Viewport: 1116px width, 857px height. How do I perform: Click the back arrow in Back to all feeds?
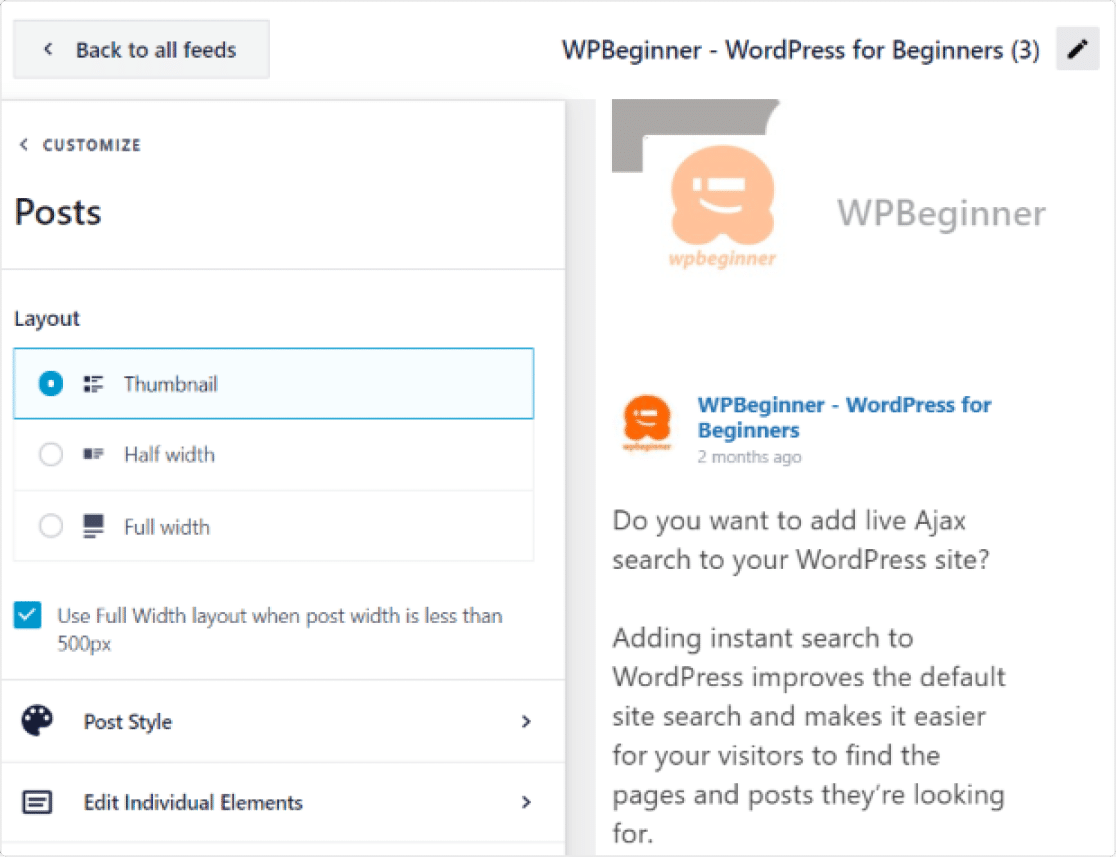pos(48,49)
